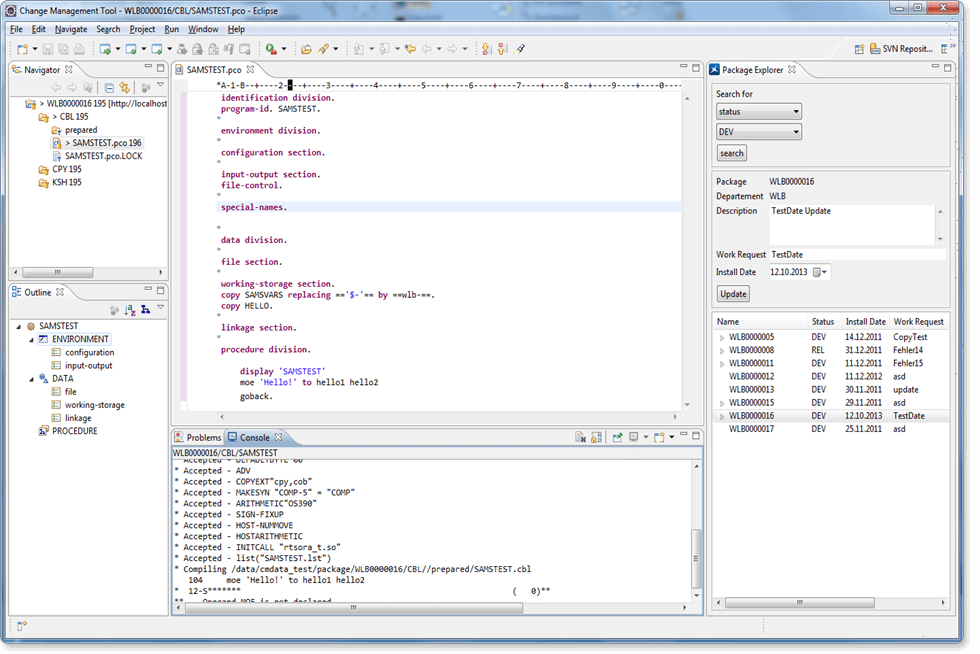Clear the Console output

pyautogui.click(x=580, y=437)
